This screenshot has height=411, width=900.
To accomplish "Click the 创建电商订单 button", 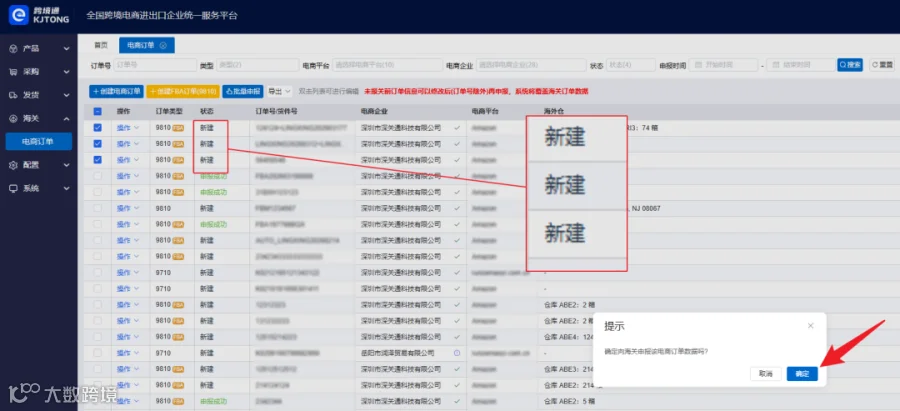I will [x=117, y=91].
